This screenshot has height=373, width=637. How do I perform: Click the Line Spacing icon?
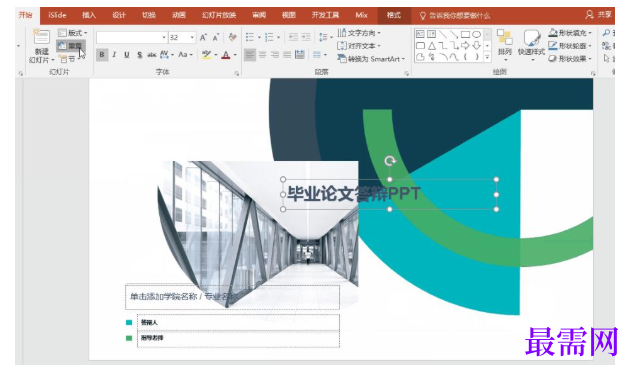coord(323,37)
